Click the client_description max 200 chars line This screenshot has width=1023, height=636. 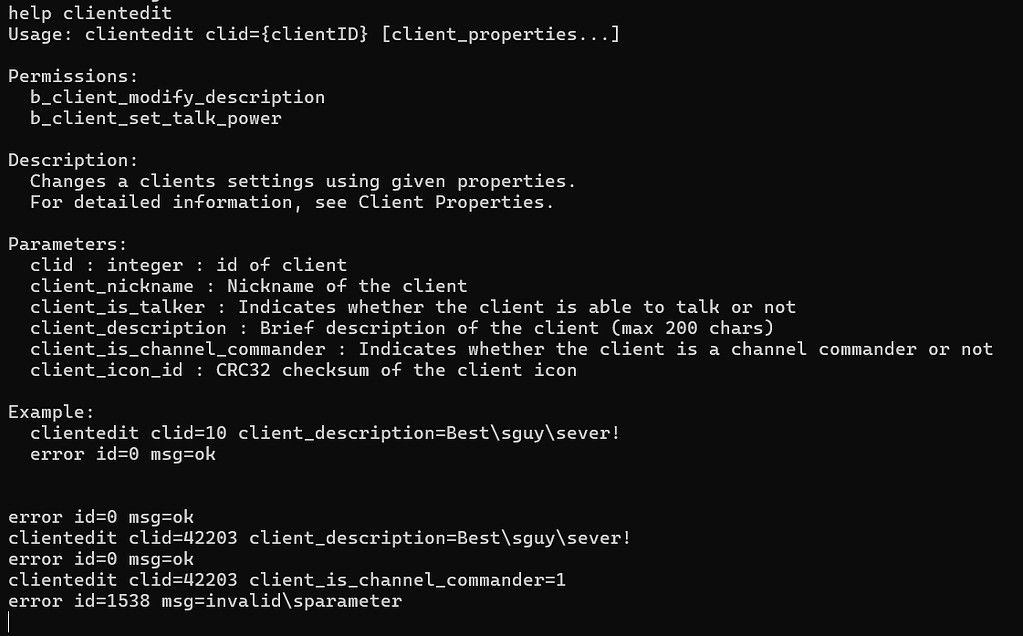[401, 327]
